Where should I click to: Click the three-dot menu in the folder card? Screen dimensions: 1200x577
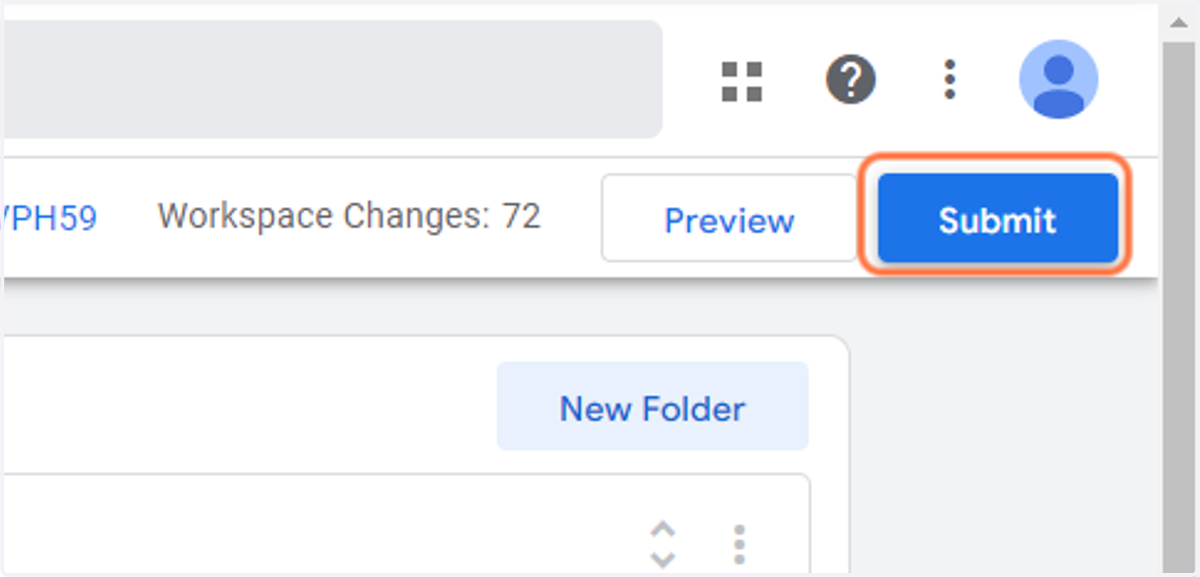tap(739, 544)
